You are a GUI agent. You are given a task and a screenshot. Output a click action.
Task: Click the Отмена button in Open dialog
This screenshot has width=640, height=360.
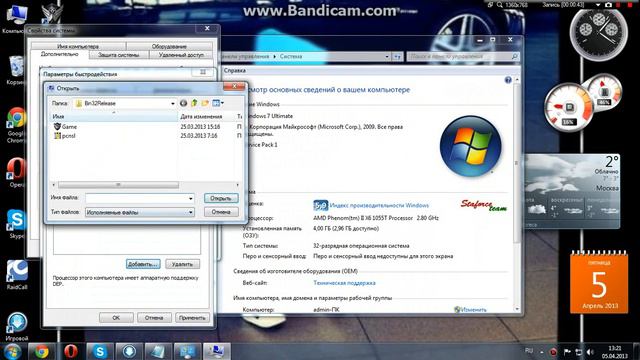pyautogui.click(x=221, y=212)
